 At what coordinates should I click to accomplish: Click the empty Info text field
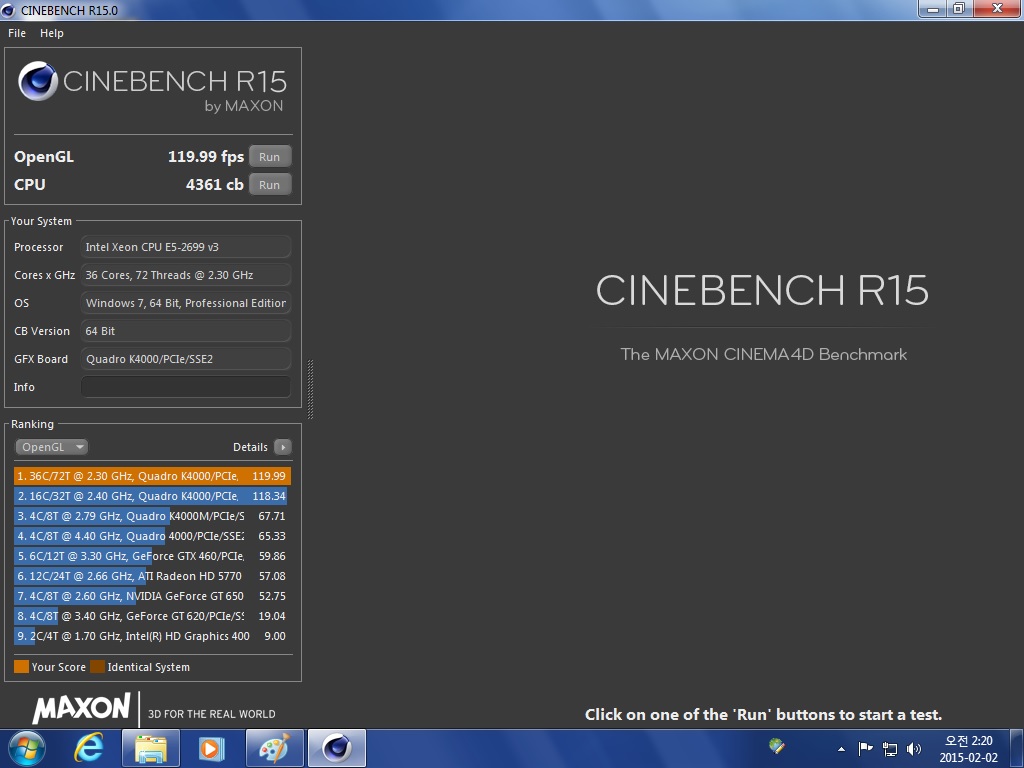(x=185, y=387)
